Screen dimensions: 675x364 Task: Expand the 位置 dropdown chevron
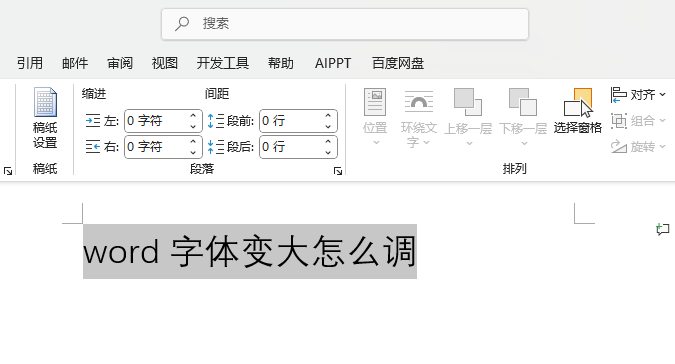(376, 142)
